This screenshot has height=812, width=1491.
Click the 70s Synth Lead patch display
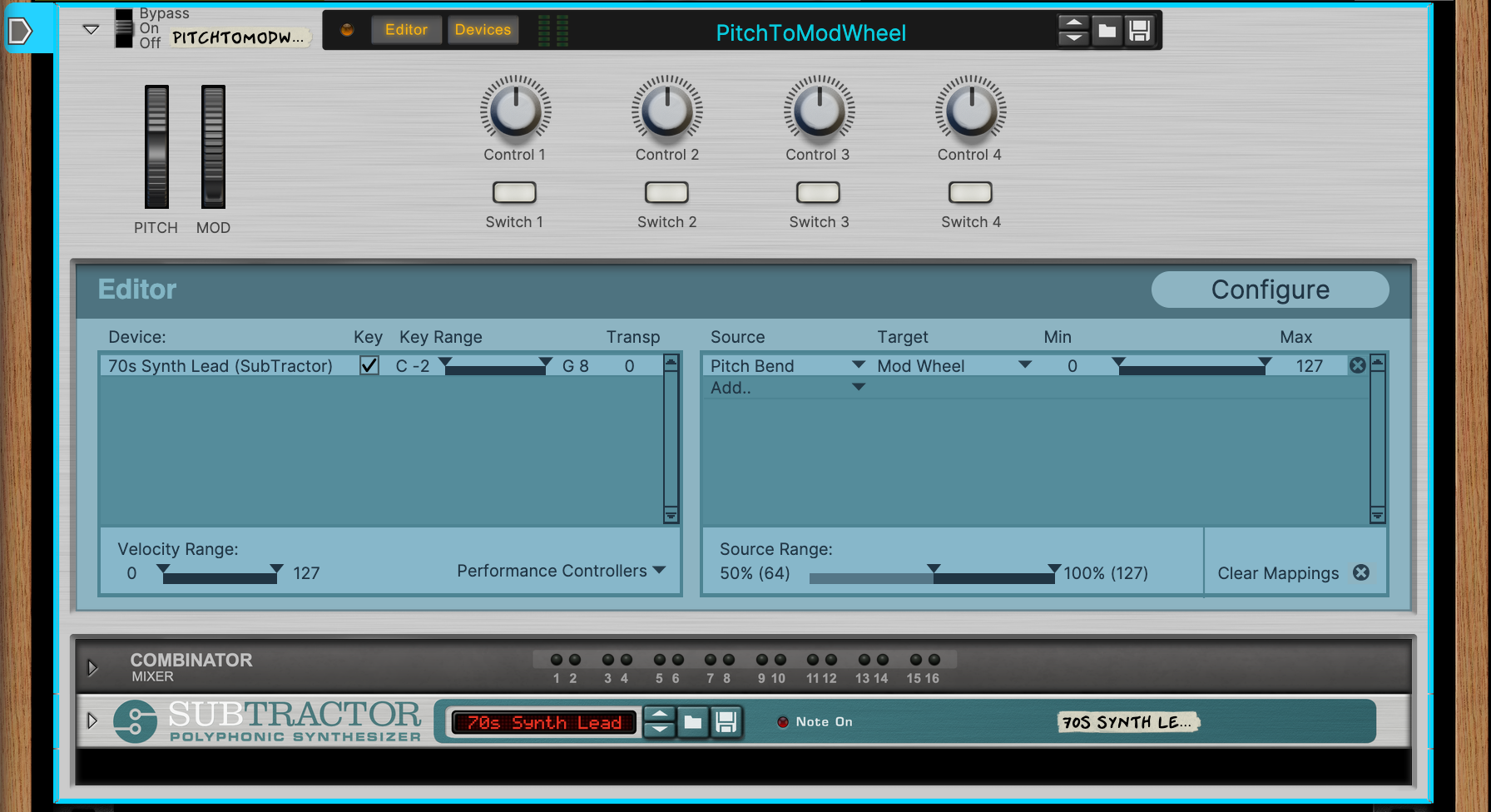[x=544, y=722]
